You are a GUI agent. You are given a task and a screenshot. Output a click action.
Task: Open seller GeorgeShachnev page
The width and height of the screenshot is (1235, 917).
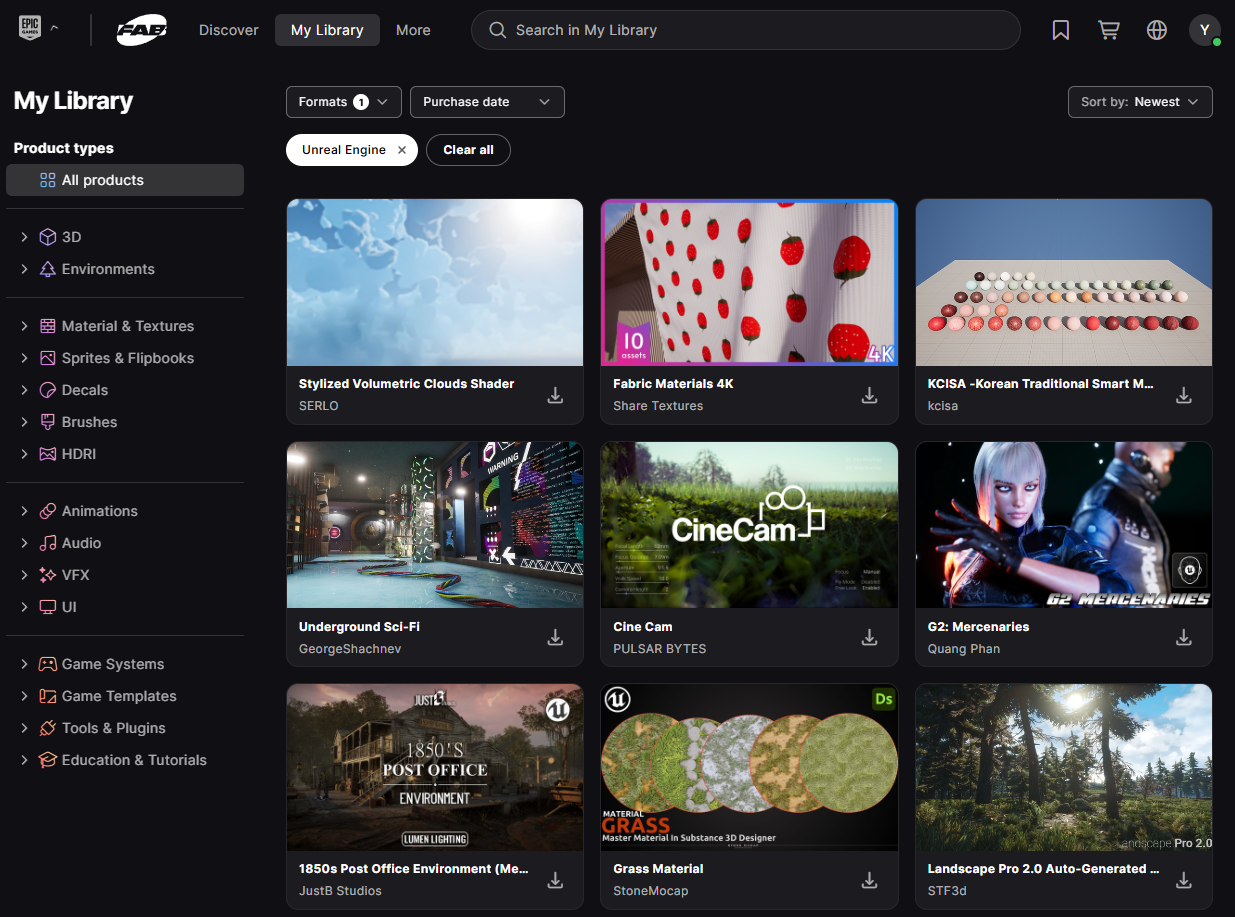(x=350, y=649)
